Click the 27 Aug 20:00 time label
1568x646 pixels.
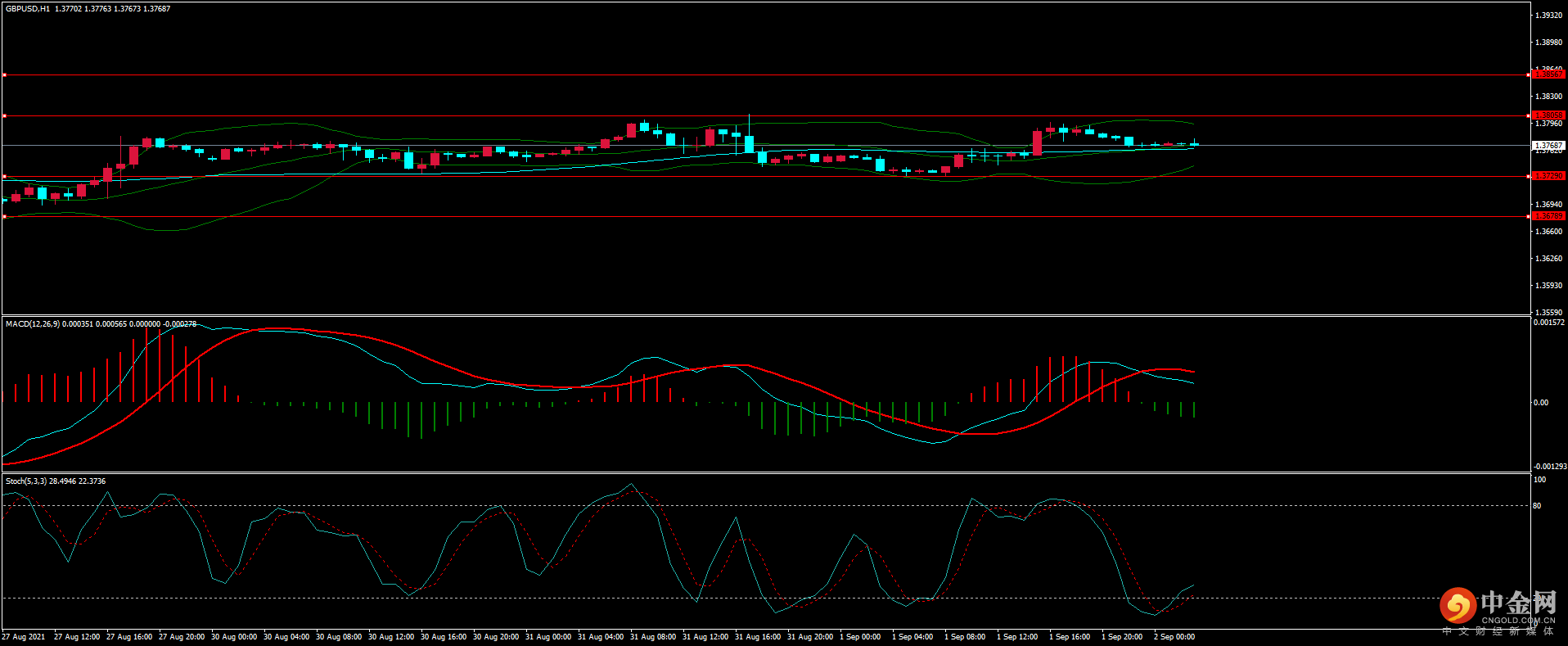[182, 637]
